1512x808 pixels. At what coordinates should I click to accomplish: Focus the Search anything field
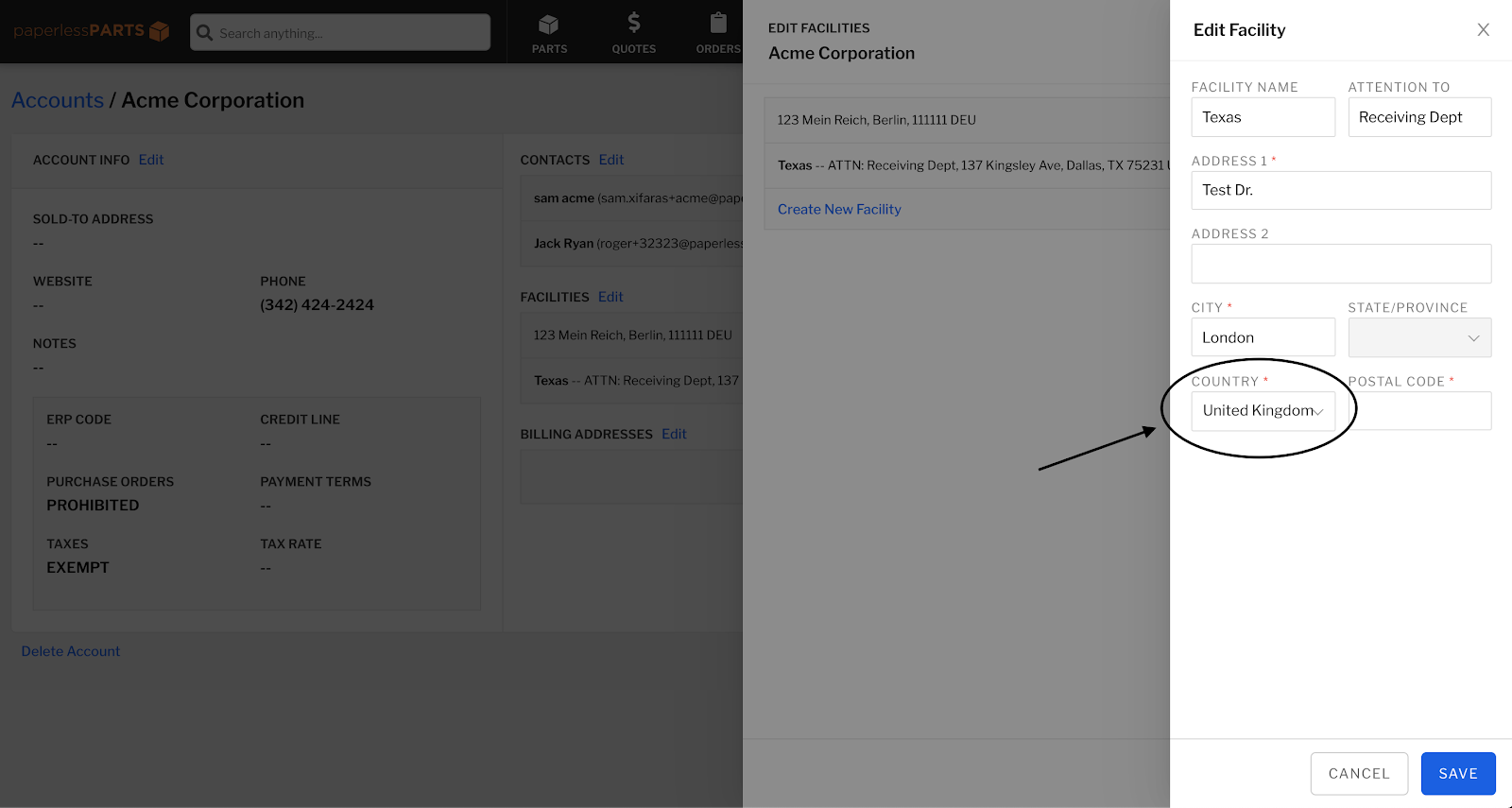(340, 32)
